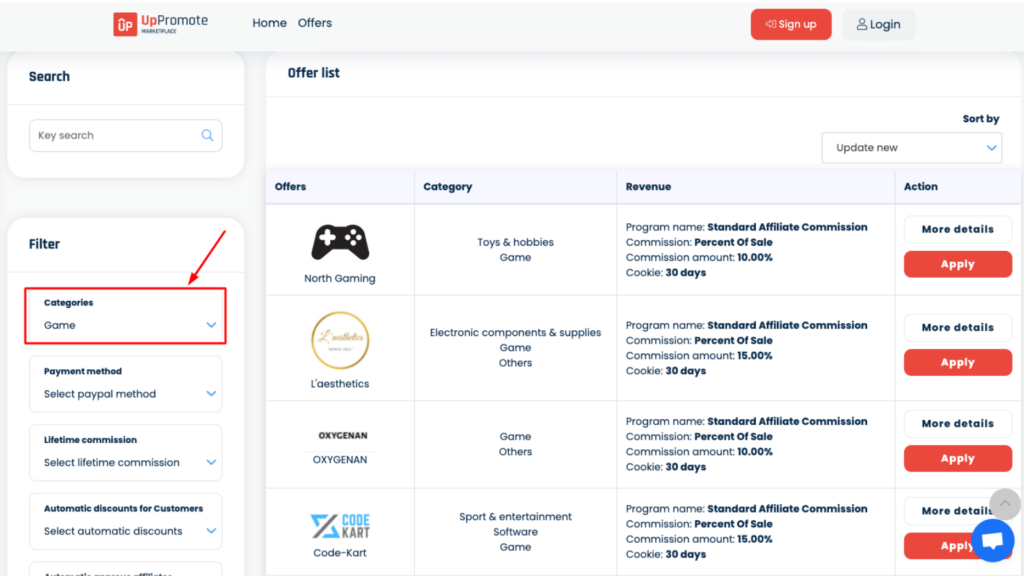Viewport: 1024px width, 576px height.
Task: Click the Sign up button
Action: pyautogui.click(x=791, y=24)
